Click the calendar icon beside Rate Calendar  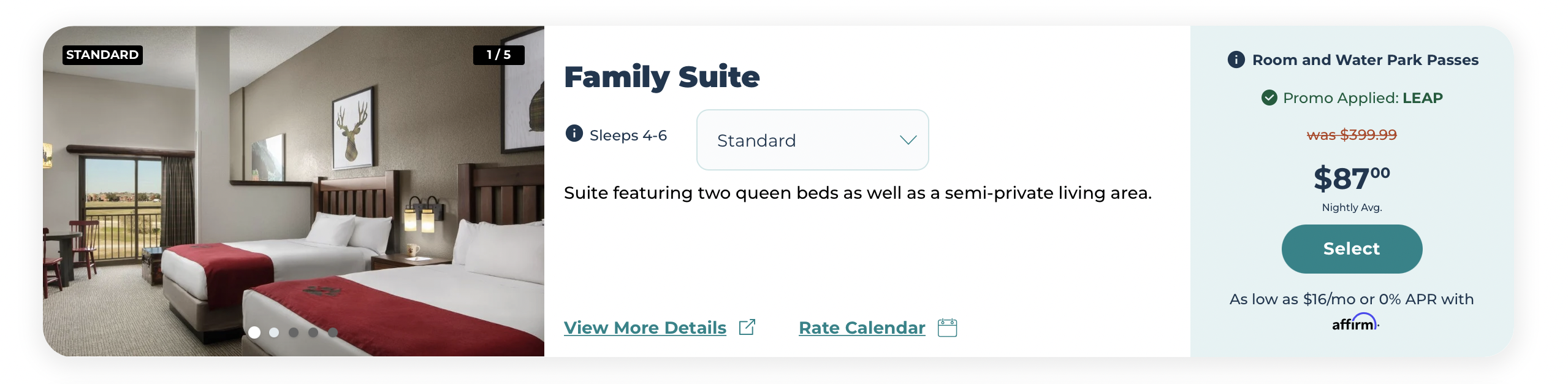click(947, 328)
